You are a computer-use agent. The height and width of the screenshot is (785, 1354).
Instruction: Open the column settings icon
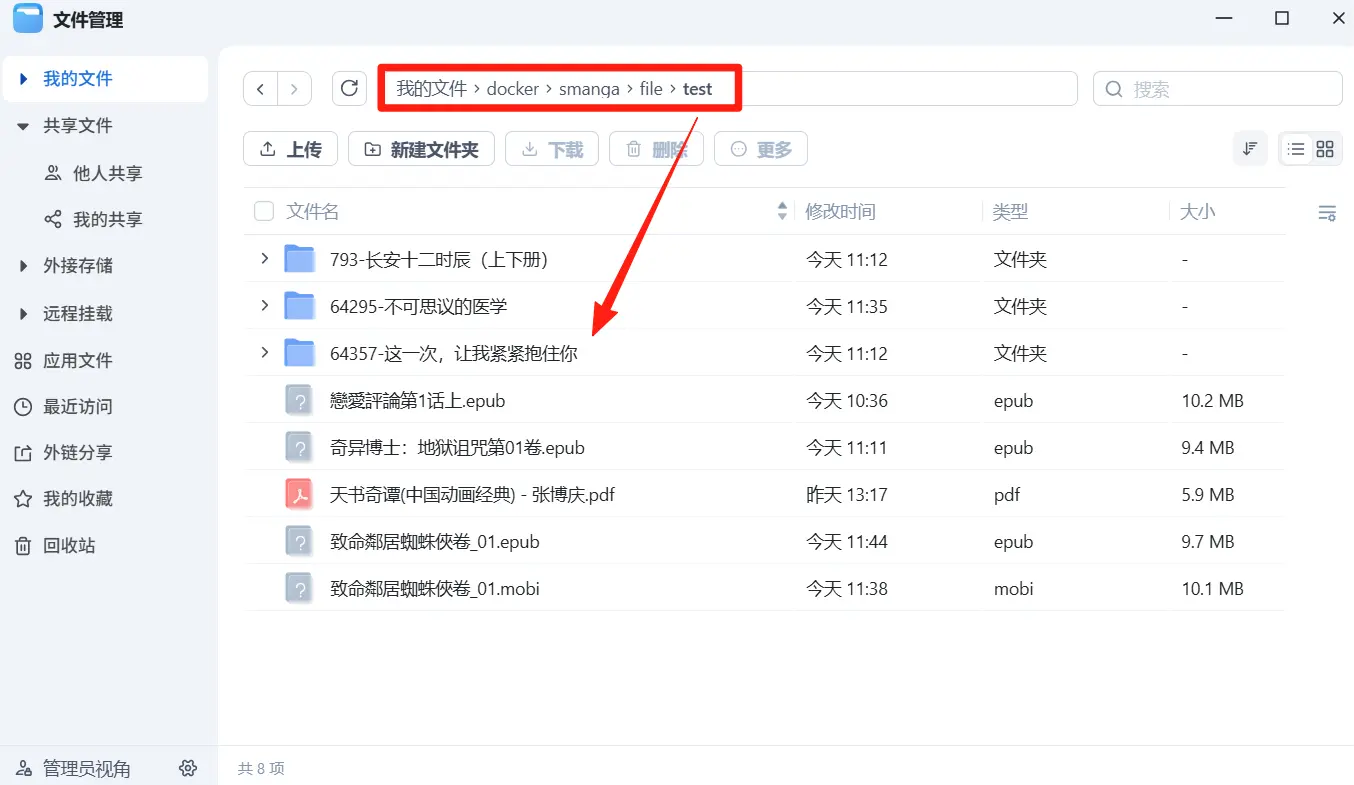coord(1327,212)
